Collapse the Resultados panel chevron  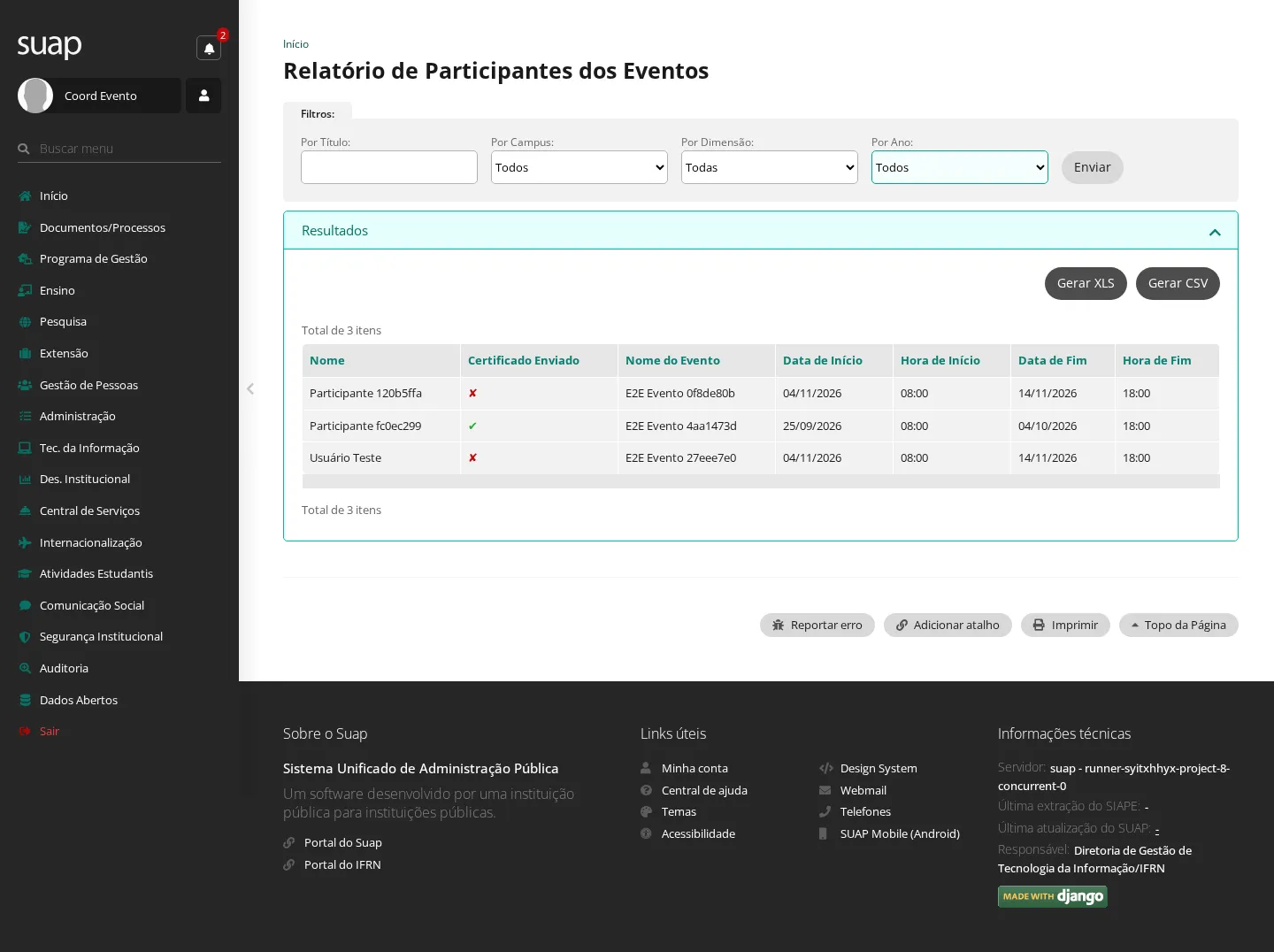pos(1215,232)
